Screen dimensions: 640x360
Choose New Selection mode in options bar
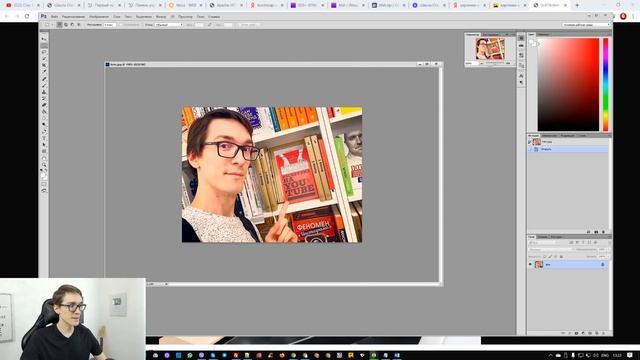click(x=60, y=24)
